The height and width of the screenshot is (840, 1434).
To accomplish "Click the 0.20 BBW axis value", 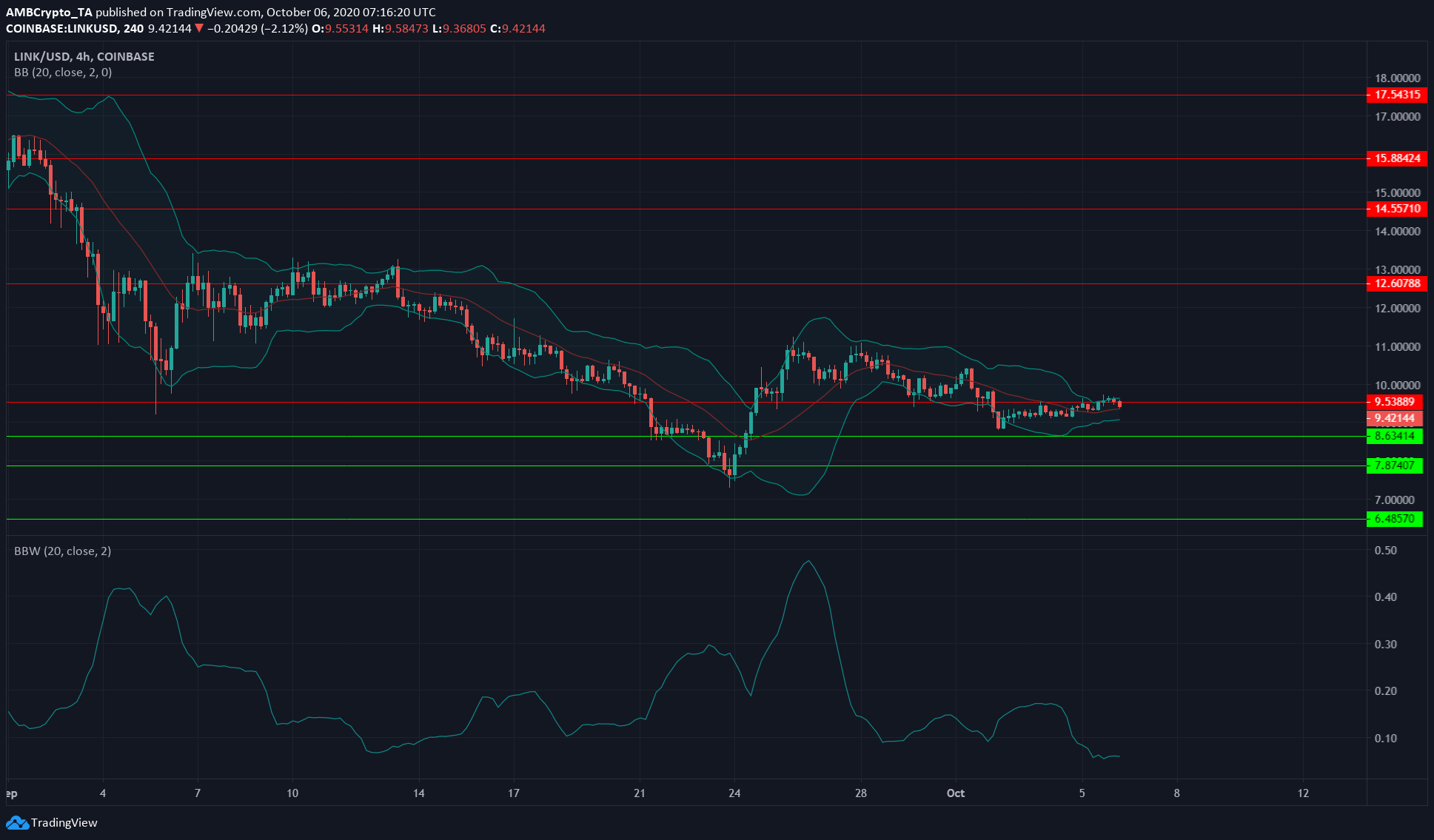I will coord(1385,691).
